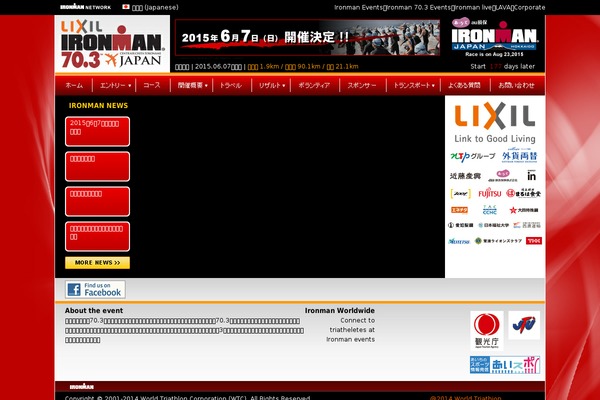Open the red star sponsor logo
This screenshot has height=400, width=600.
[x=524, y=210]
